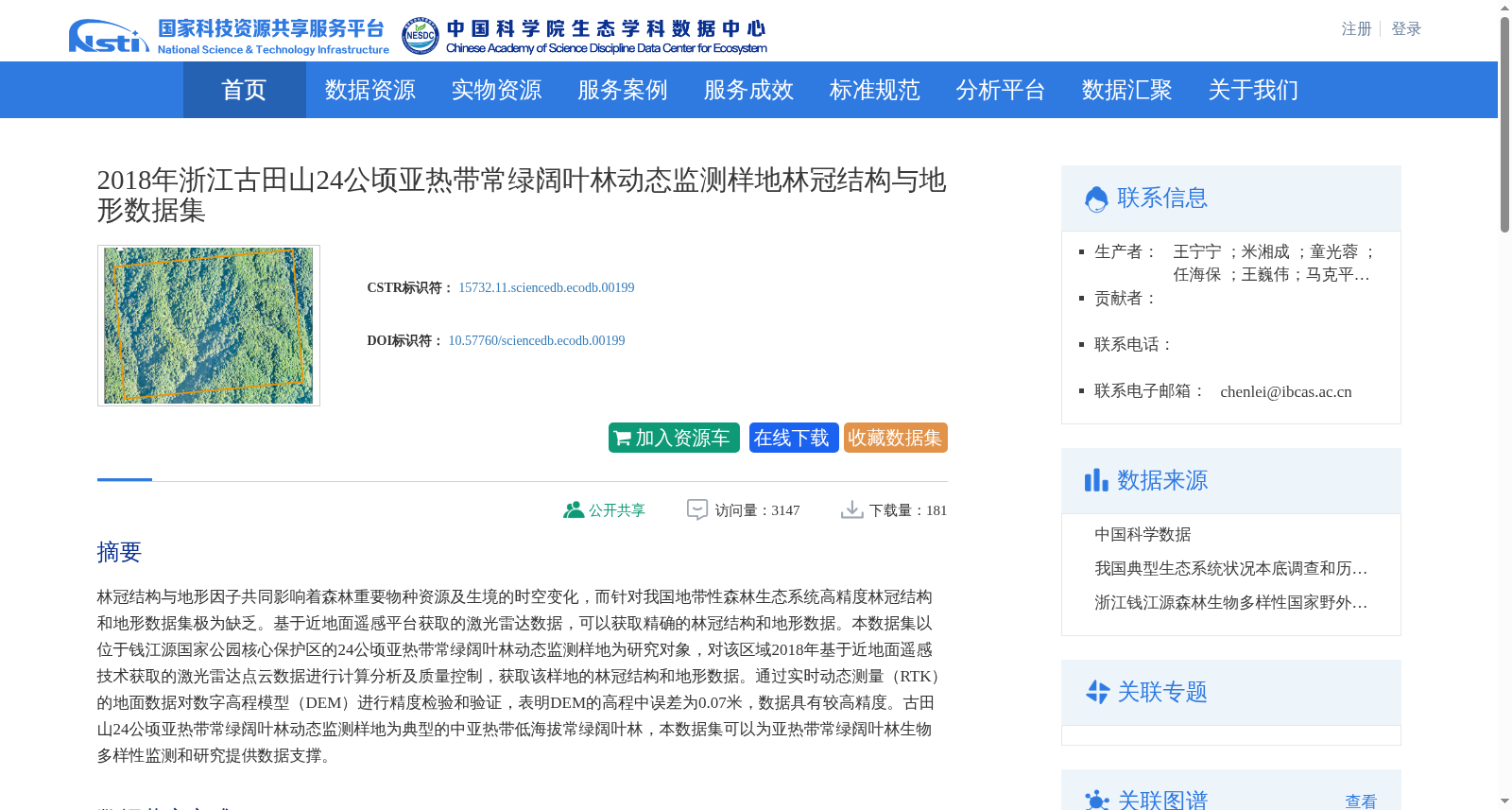
Task: Click the dataset title heading
Action: (522, 195)
